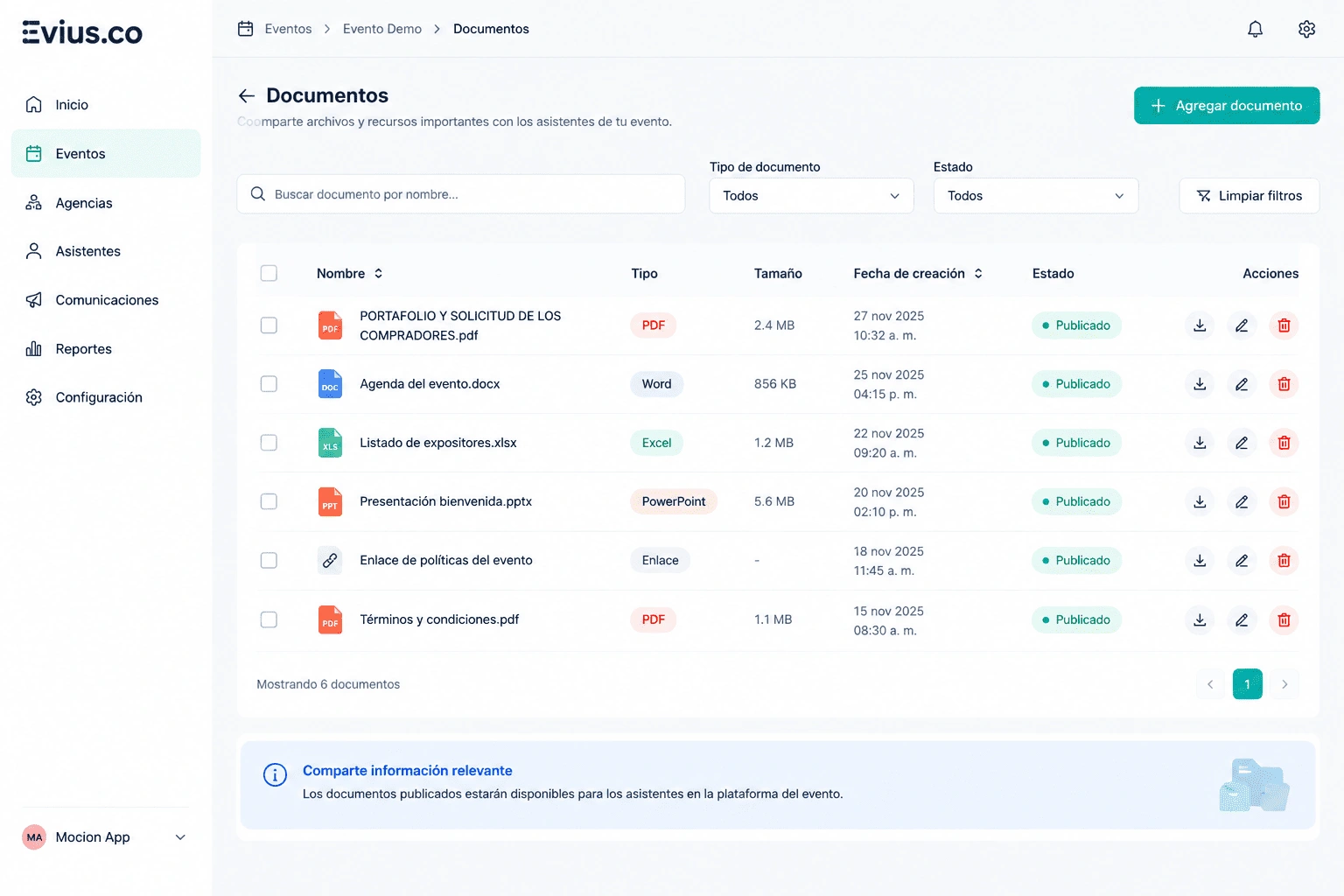Open the notifications bell

tap(1255, 29)
